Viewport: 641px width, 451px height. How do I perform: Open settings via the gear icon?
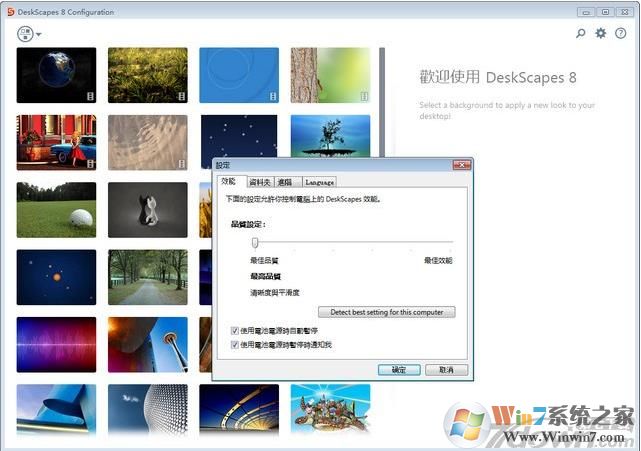(x=601, y=33)
